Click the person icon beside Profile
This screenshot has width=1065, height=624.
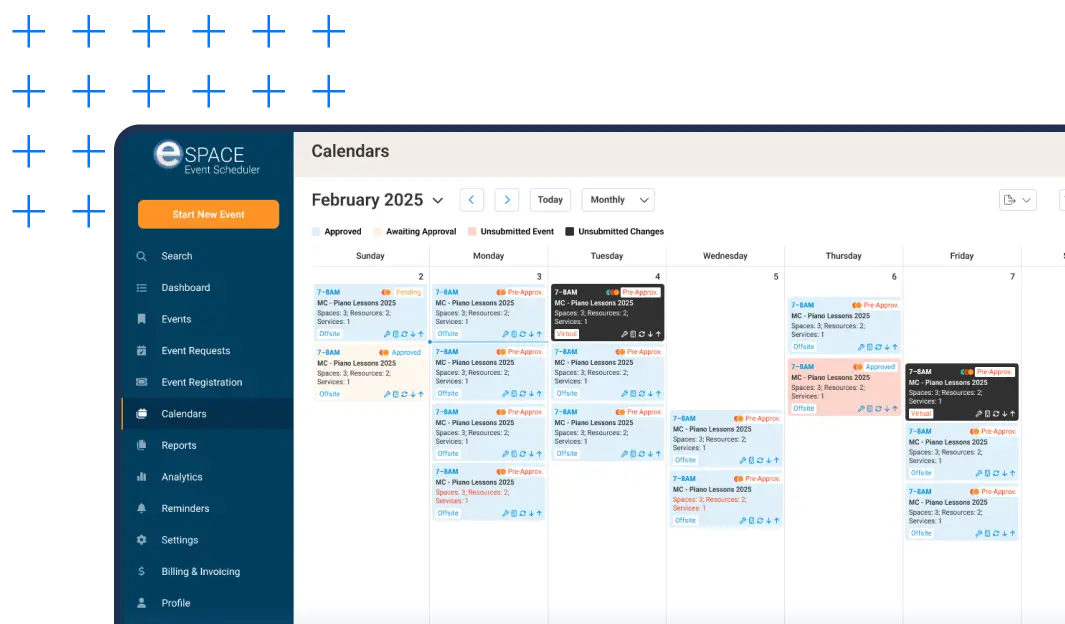coord(141,603)
